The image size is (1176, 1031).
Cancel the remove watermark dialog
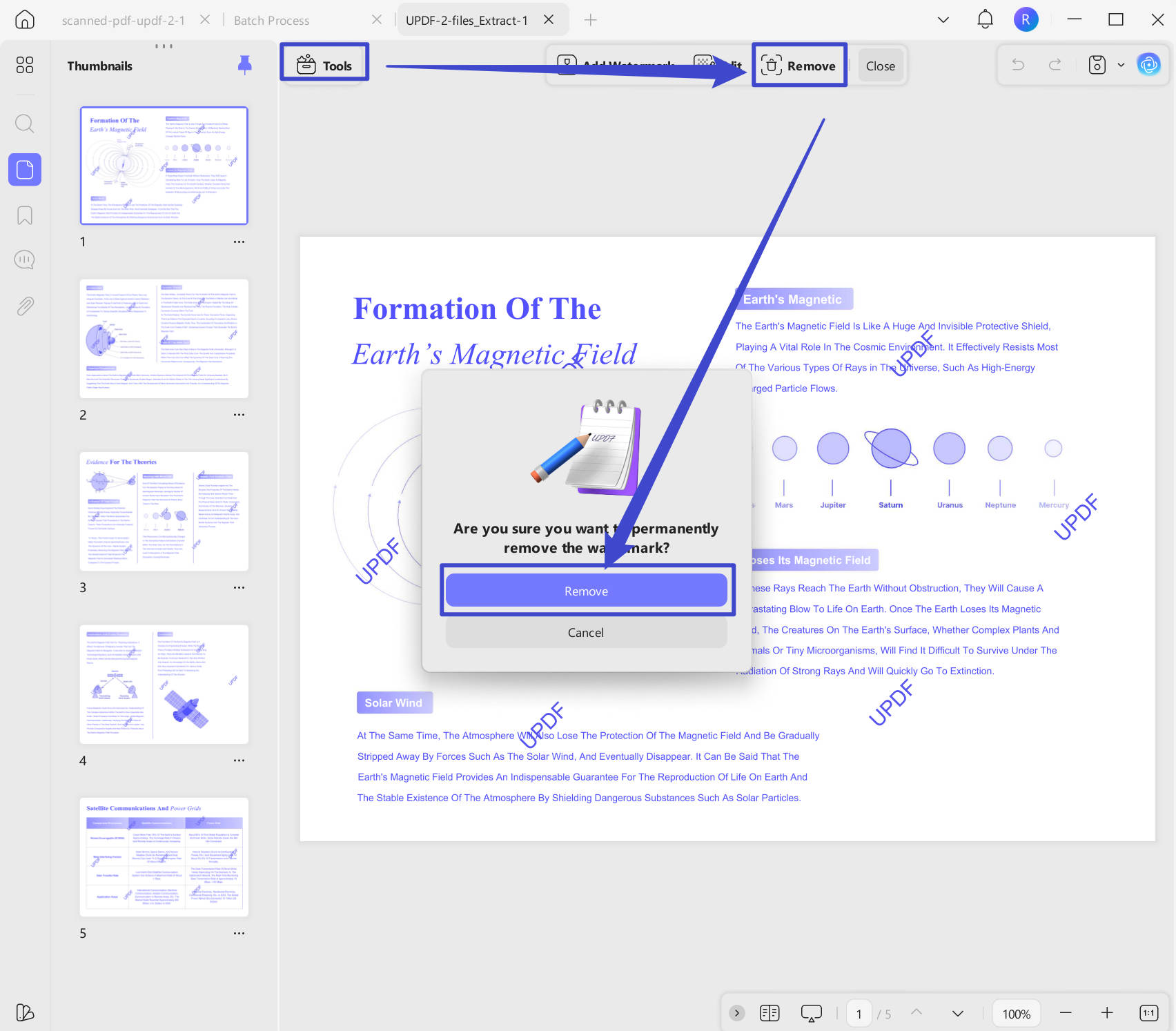pyautogui.click(x=586, y=632)
